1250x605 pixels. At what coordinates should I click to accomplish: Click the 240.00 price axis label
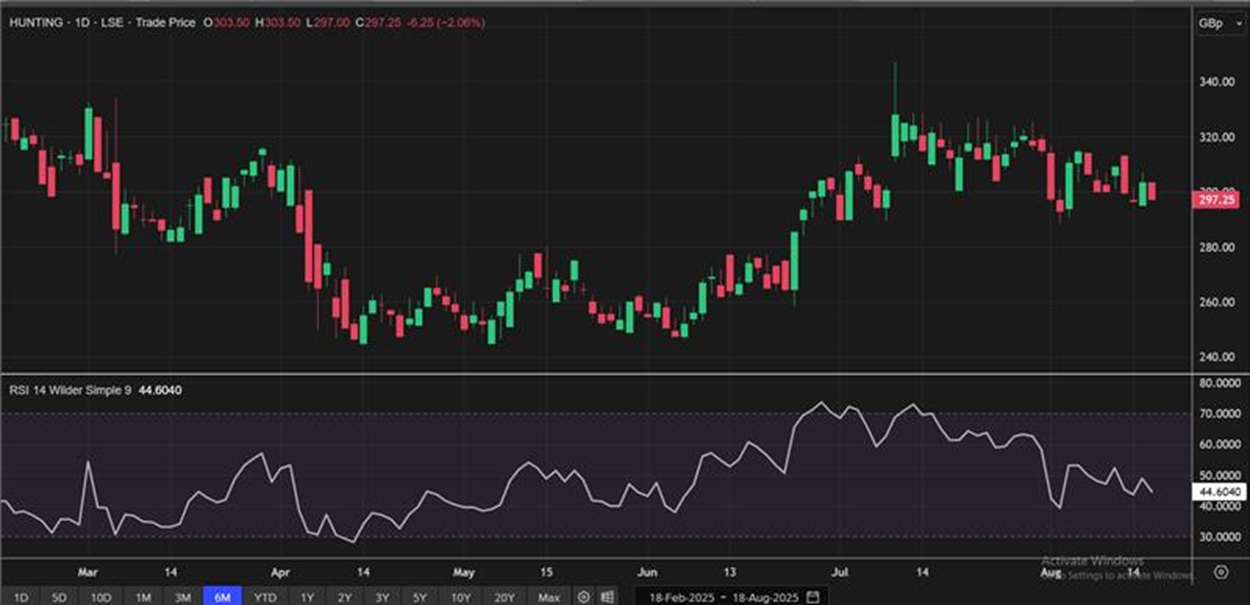pos(1217,357)
